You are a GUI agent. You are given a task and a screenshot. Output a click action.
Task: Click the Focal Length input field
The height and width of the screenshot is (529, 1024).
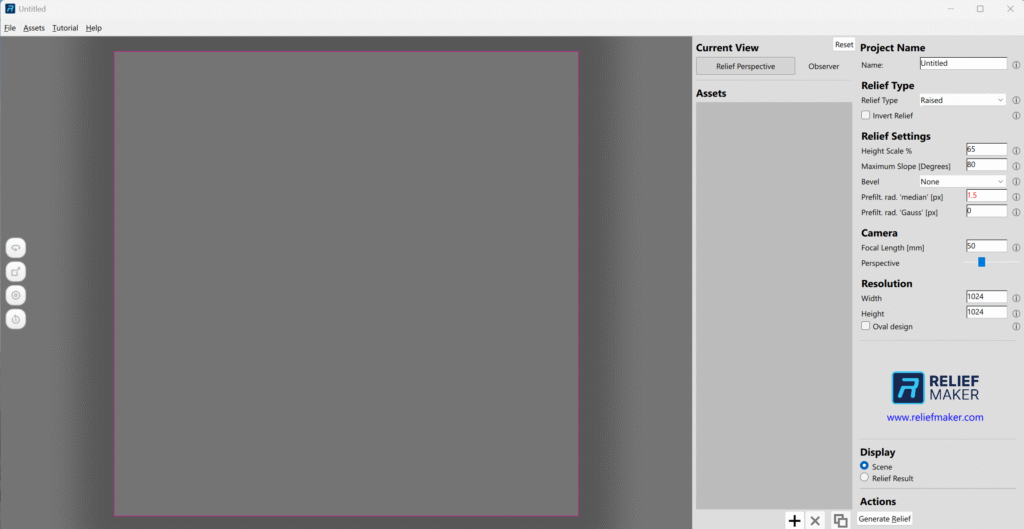click(986, 246)
